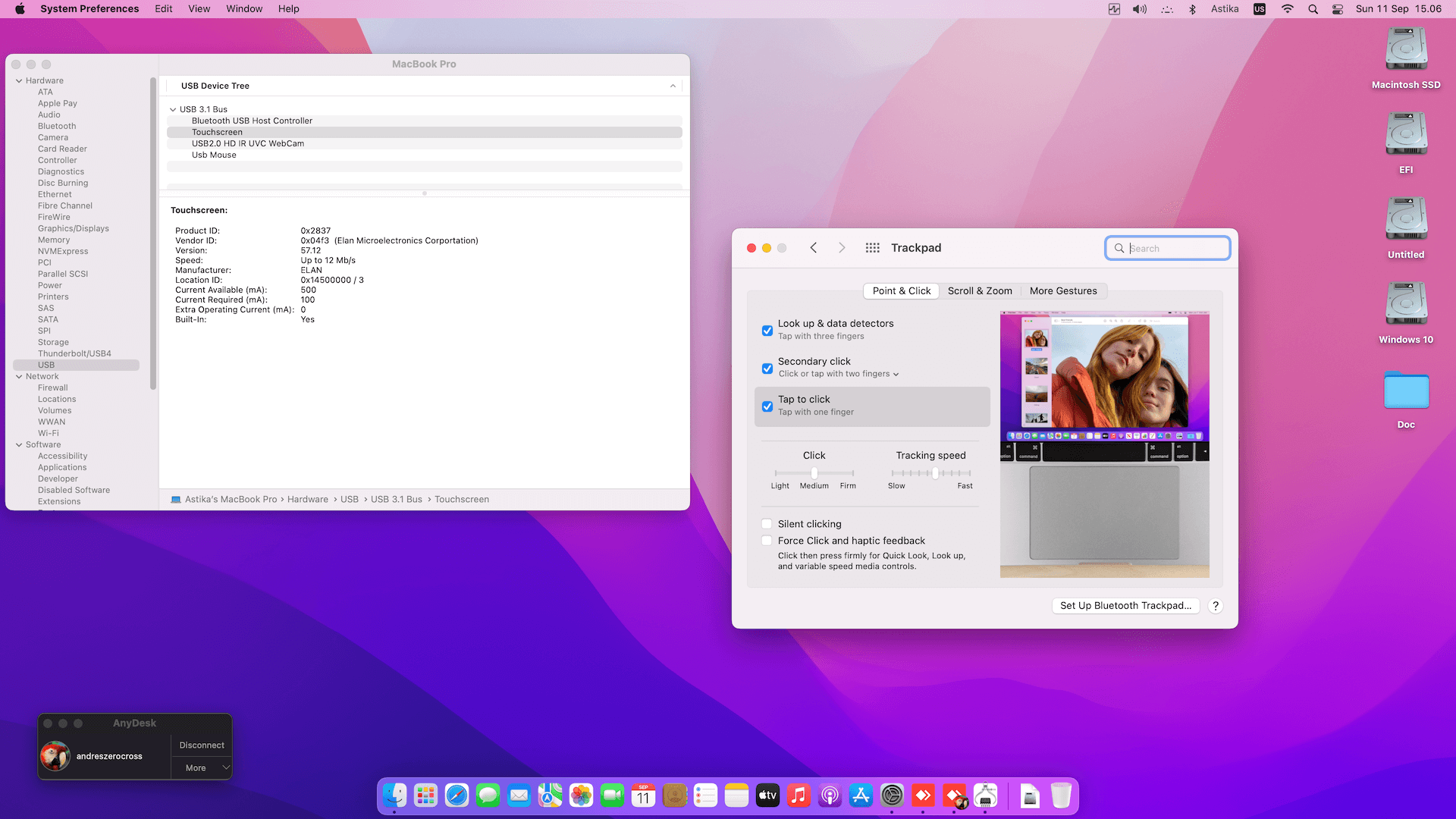
Task: Open the More Gestures tab
Action: [1063, 291]
